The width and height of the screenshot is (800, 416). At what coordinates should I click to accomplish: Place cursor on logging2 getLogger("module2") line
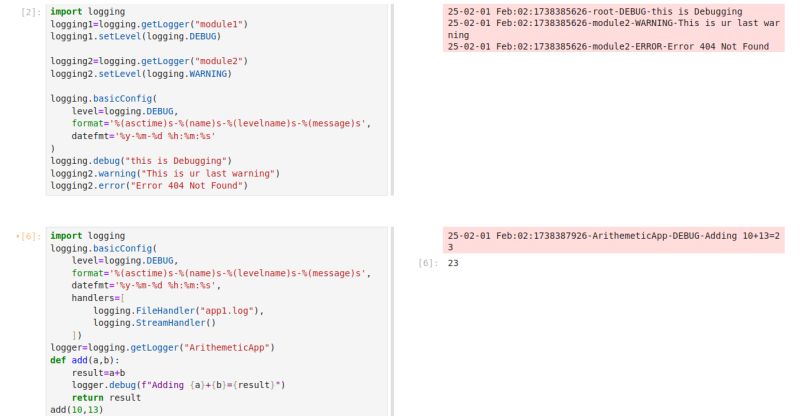(x=149, y=61)
